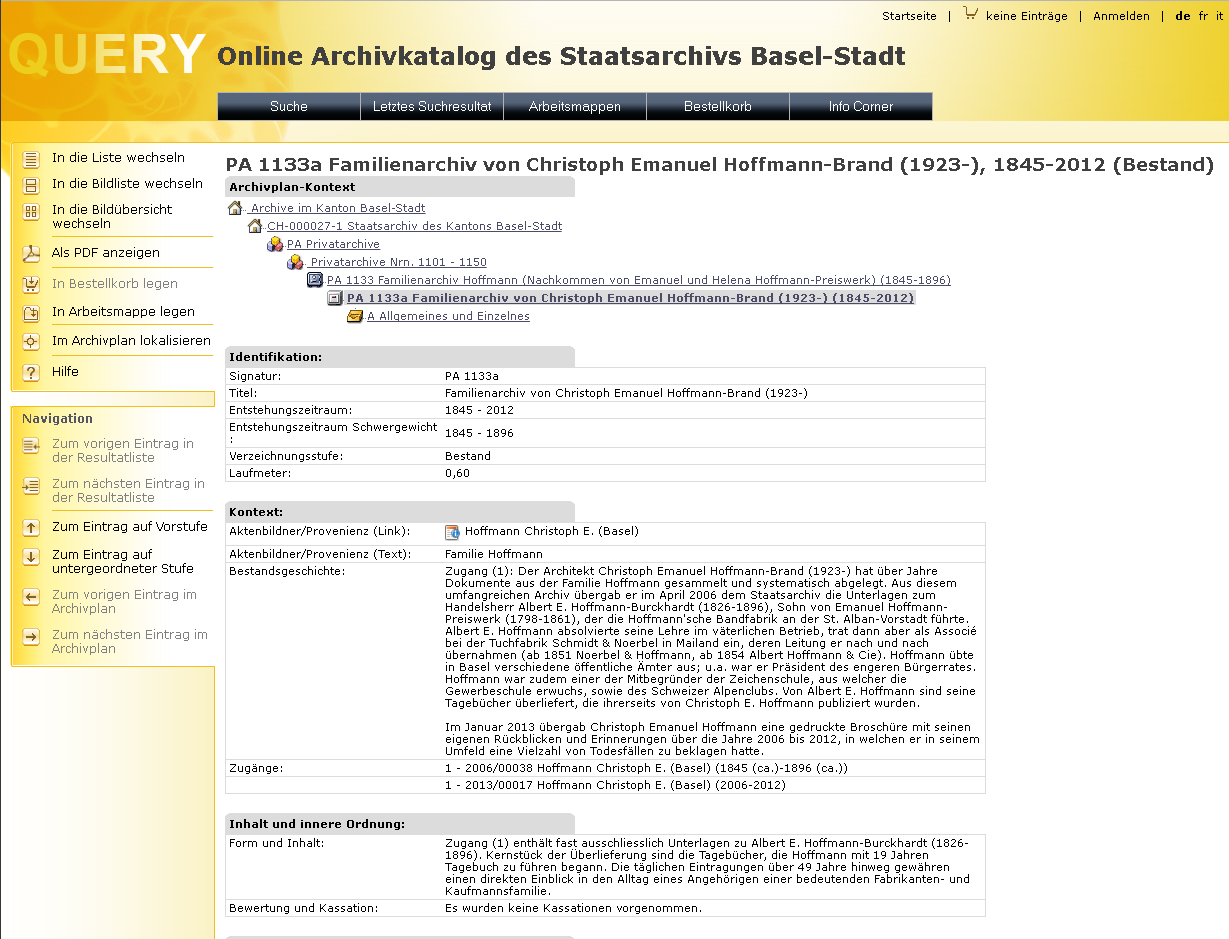Click the Hilfe question mark icon

[31, 372]
